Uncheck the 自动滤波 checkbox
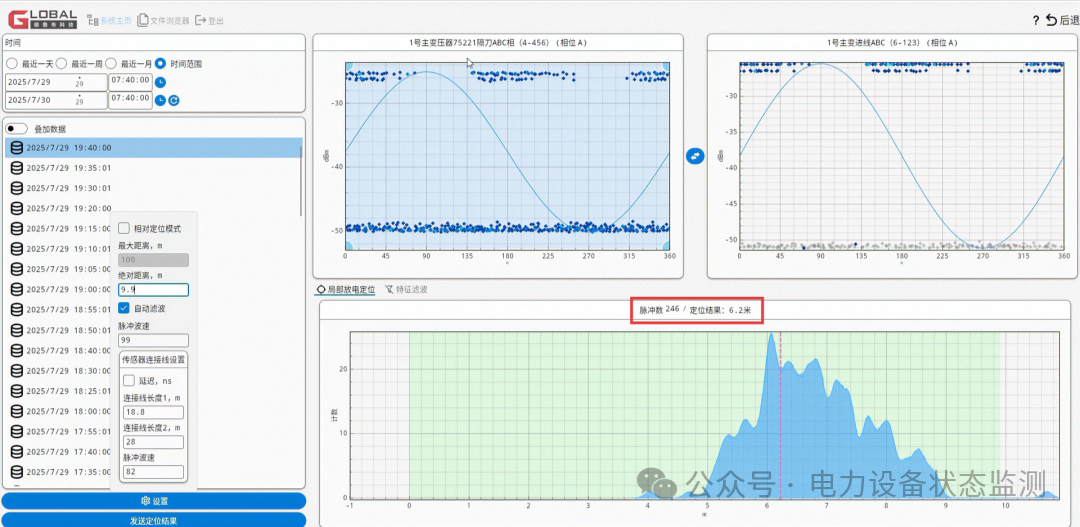This screenshot has height=527, width=1080. (x=124, y=308)
